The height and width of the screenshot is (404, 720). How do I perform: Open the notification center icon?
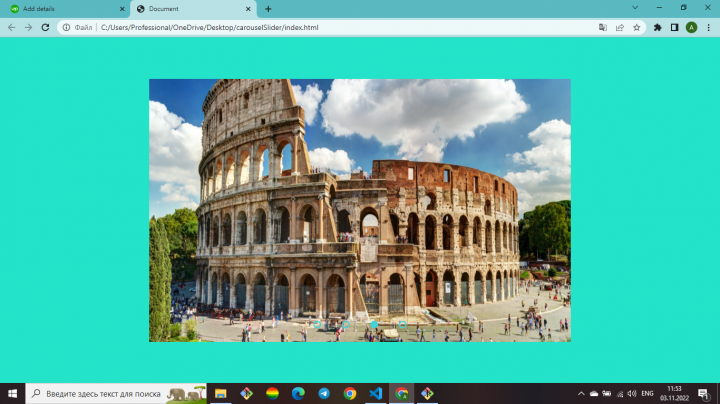tap(703, 393)
